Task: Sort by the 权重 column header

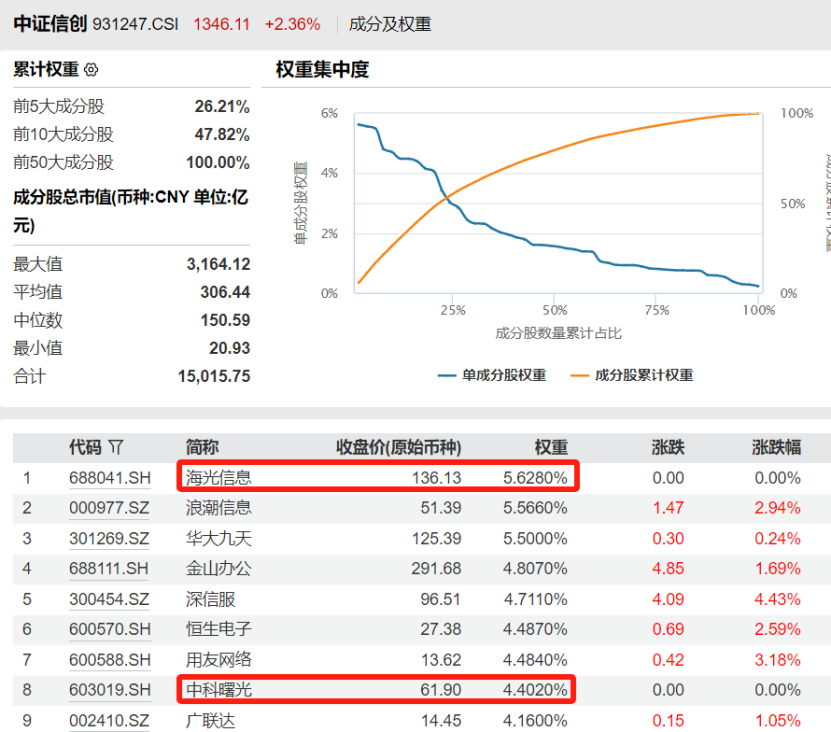Action: pos(551,447)
